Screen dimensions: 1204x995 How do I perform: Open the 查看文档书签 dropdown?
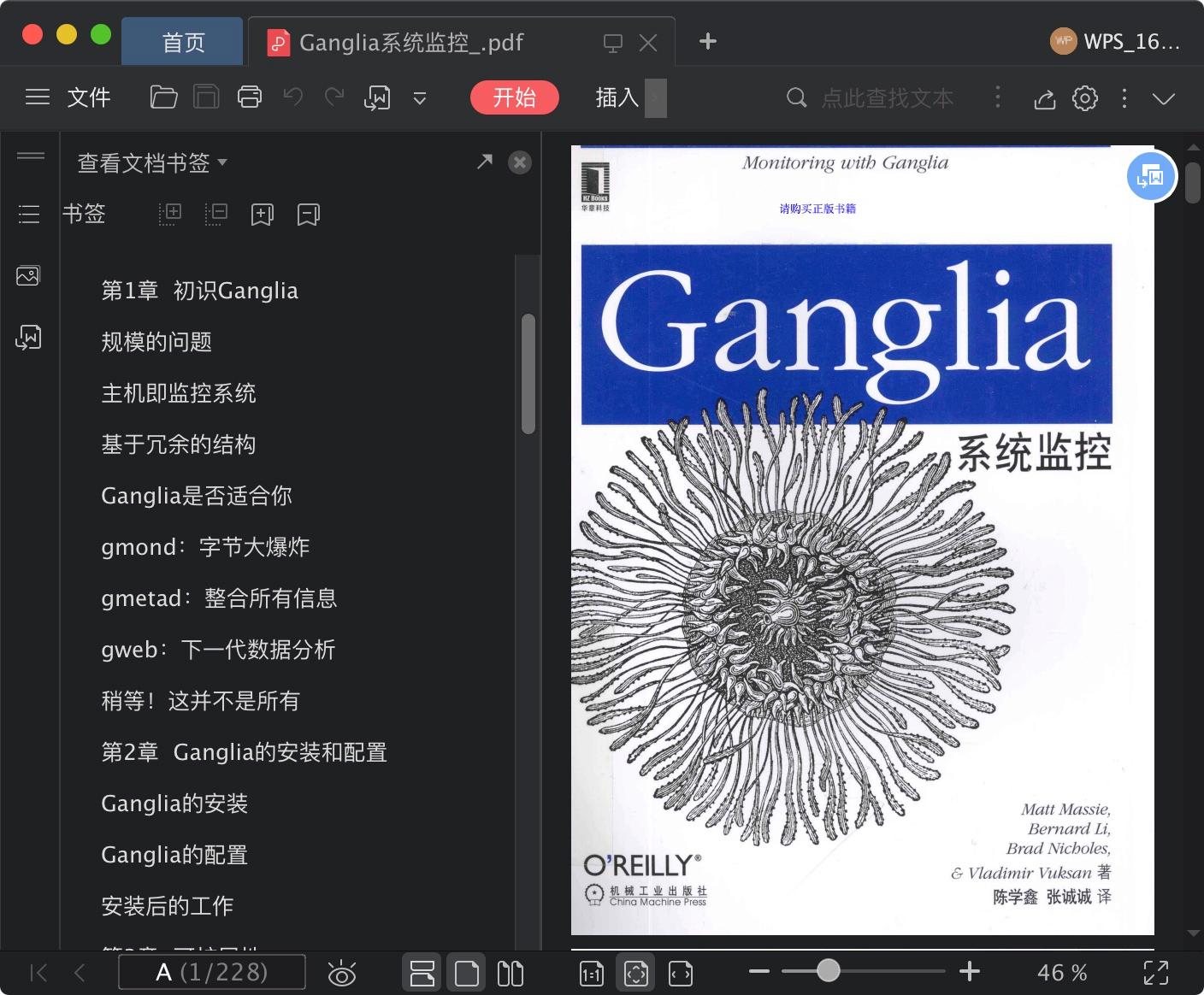[x=152, y=162]
